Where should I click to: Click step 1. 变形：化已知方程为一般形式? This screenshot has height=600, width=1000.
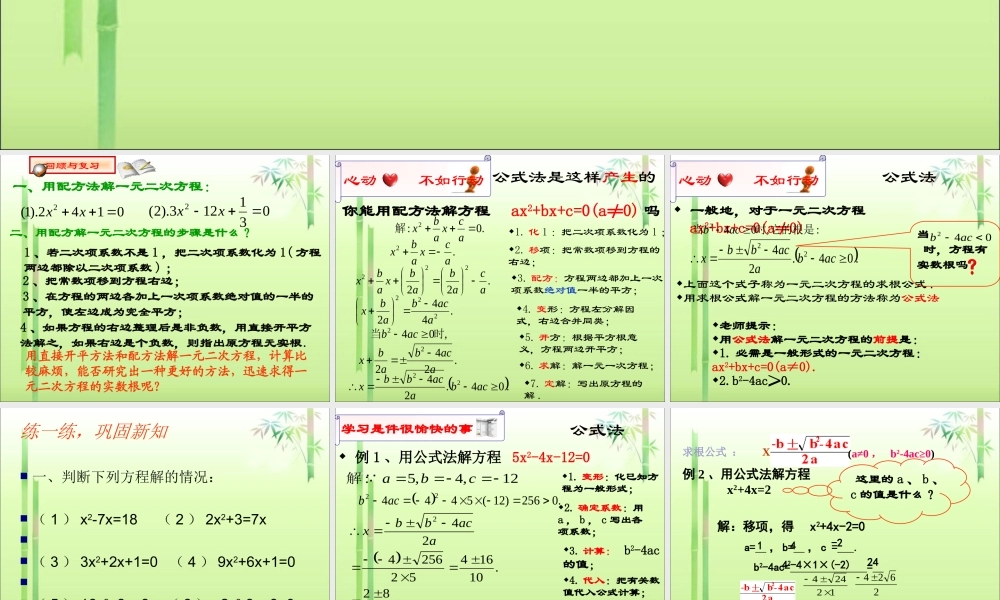pyautogui.click(x=610, y=482)
